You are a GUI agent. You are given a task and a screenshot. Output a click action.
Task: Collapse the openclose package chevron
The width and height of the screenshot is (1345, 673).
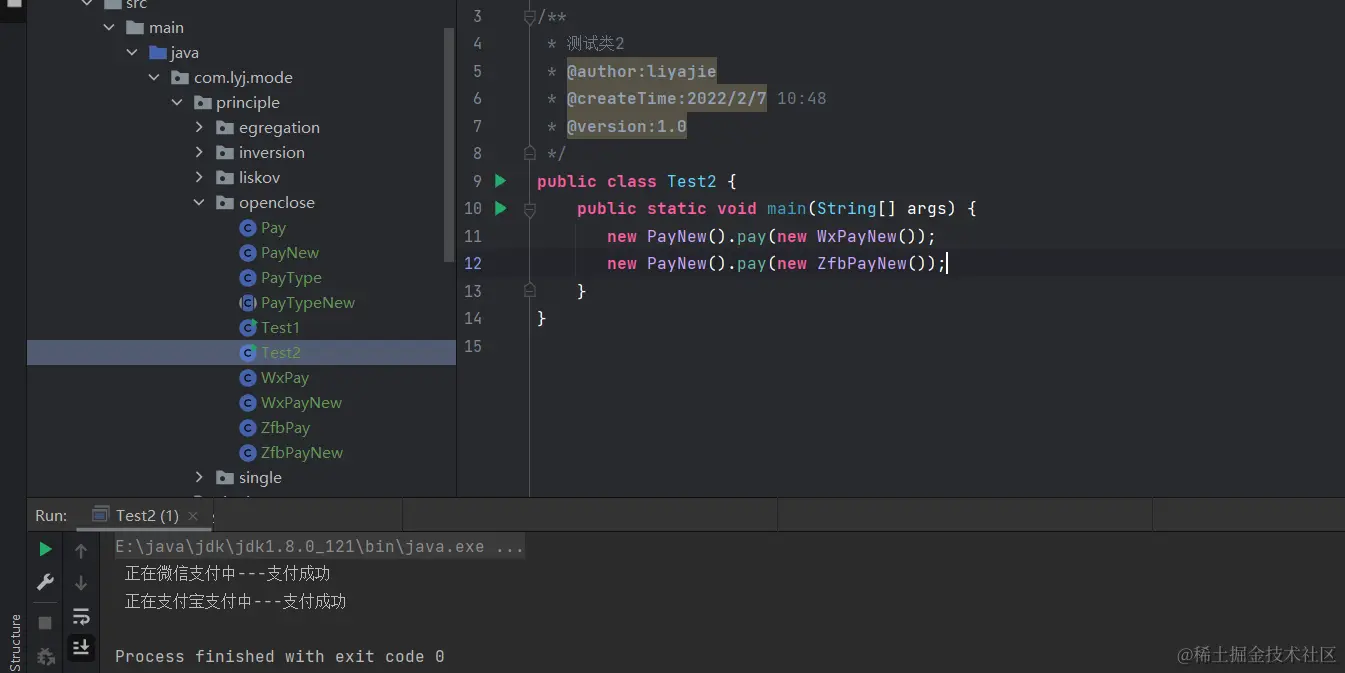coord(199,203)
